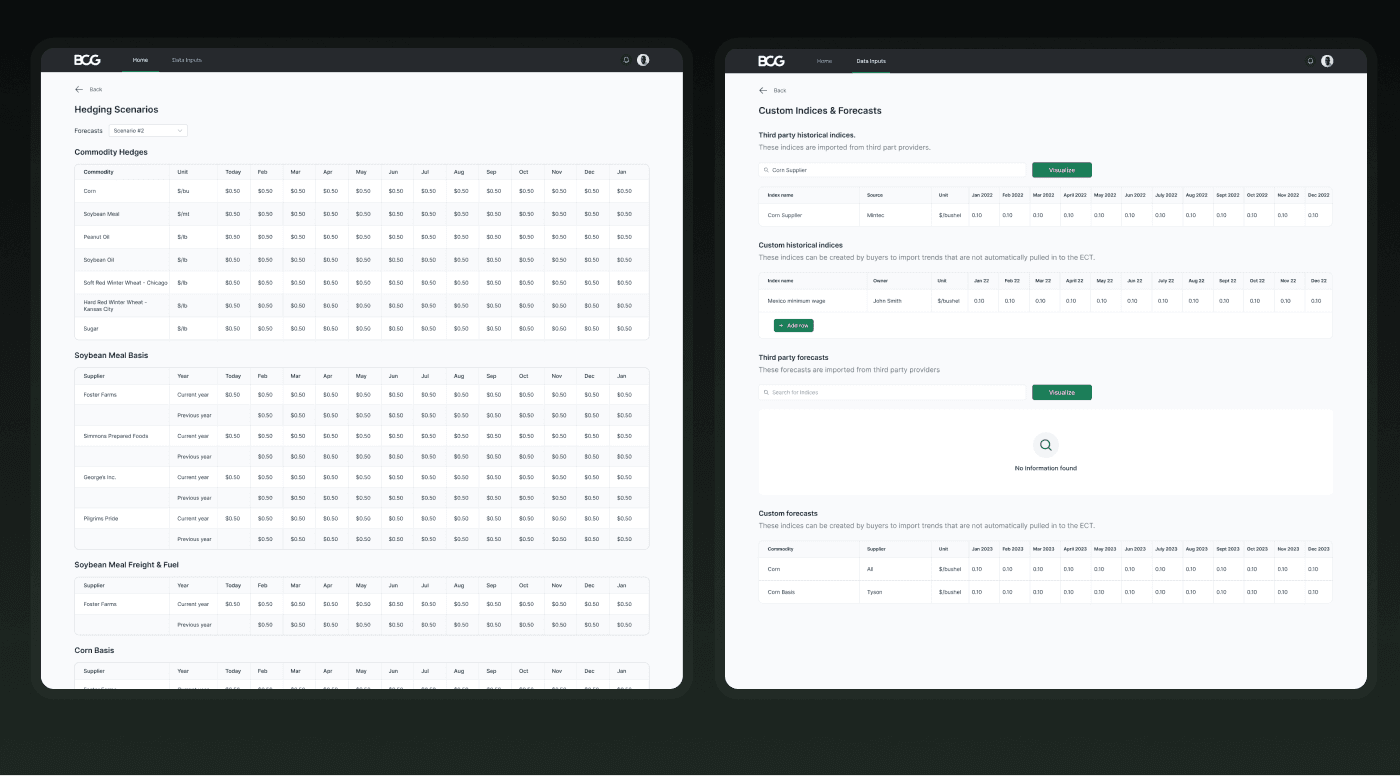
Task: Click Visualize under Third party forecasts
Action: 1062,392
